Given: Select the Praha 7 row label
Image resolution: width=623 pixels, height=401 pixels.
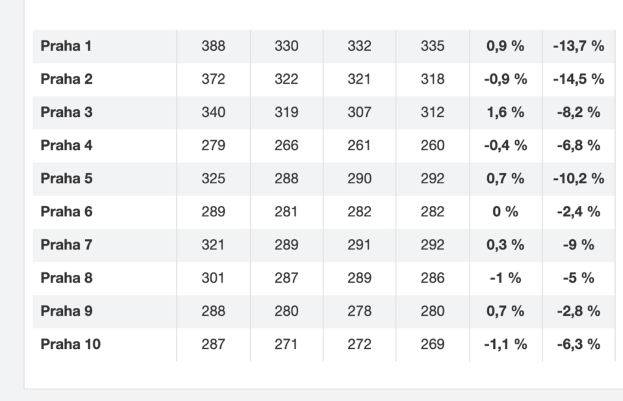Looking at the screenshot, I should click(x=66, y=245).
